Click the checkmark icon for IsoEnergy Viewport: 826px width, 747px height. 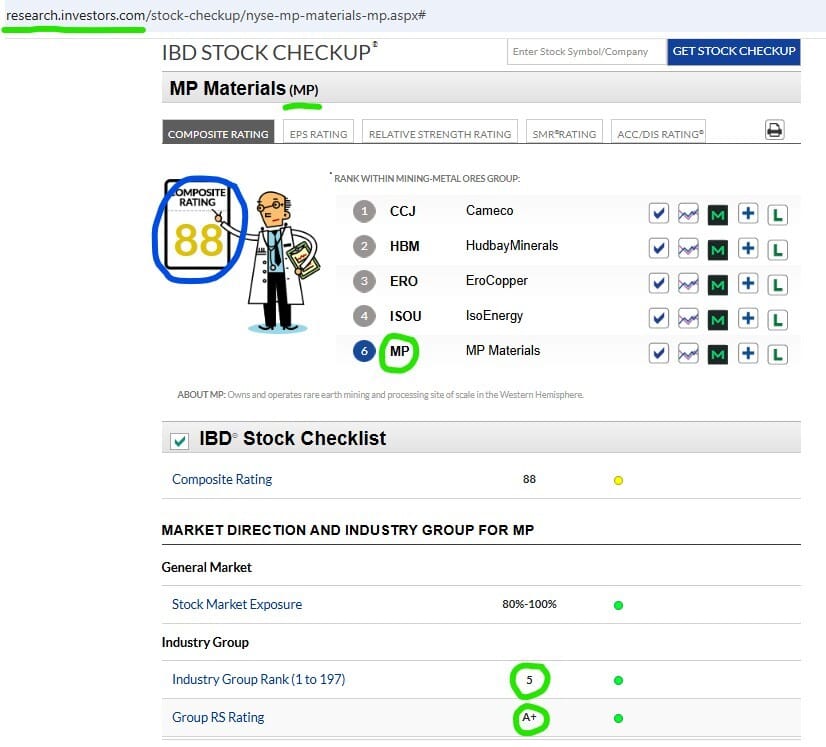pos(658,318)
